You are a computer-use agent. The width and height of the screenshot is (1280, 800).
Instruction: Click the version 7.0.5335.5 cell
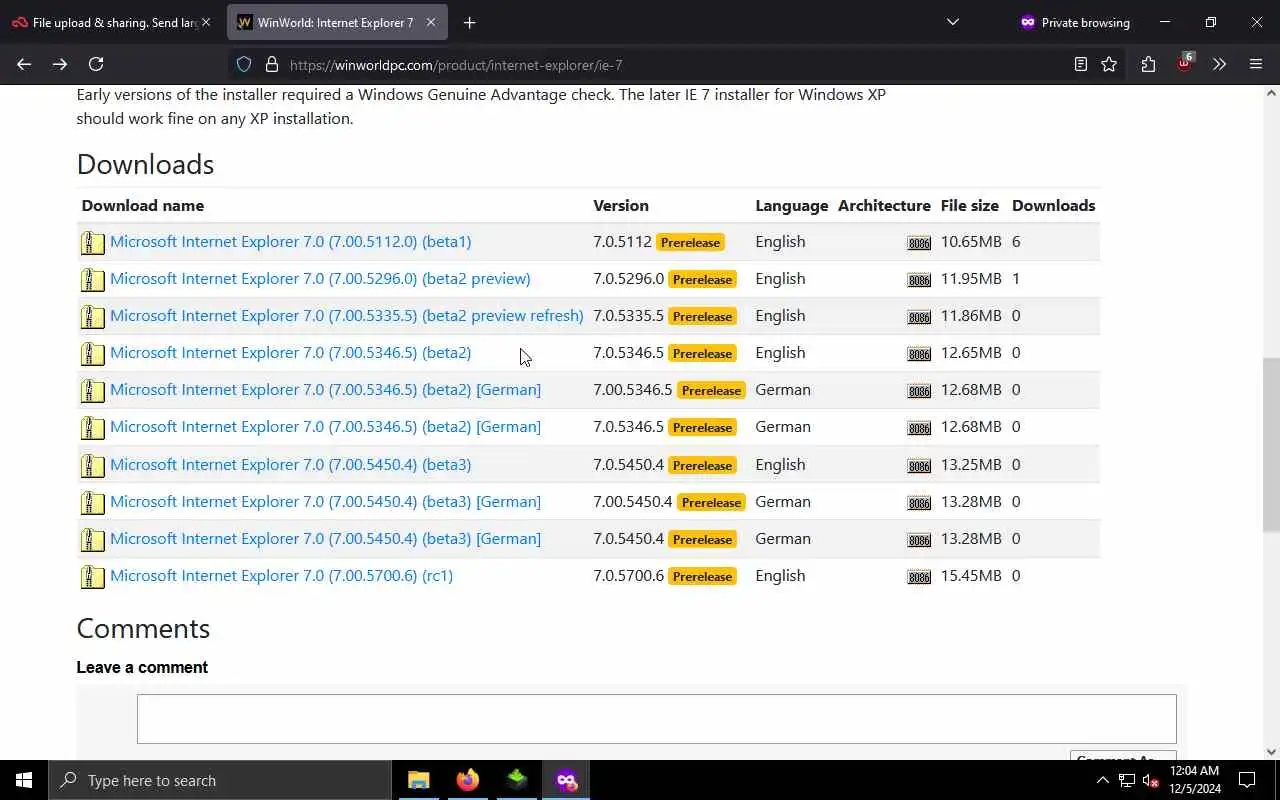click(x=628, y=315)
